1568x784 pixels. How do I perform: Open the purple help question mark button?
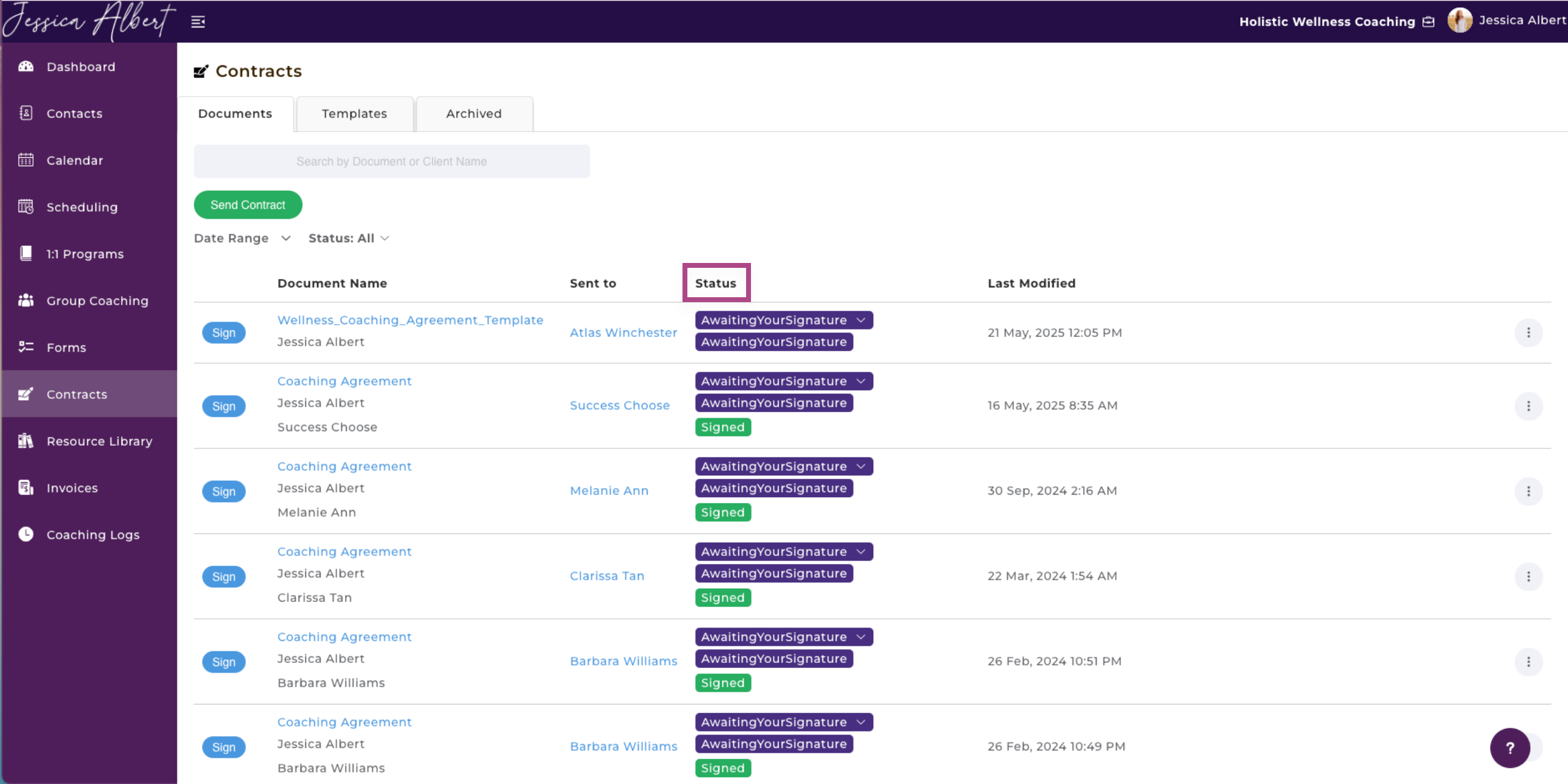[x=1510, y=747]
